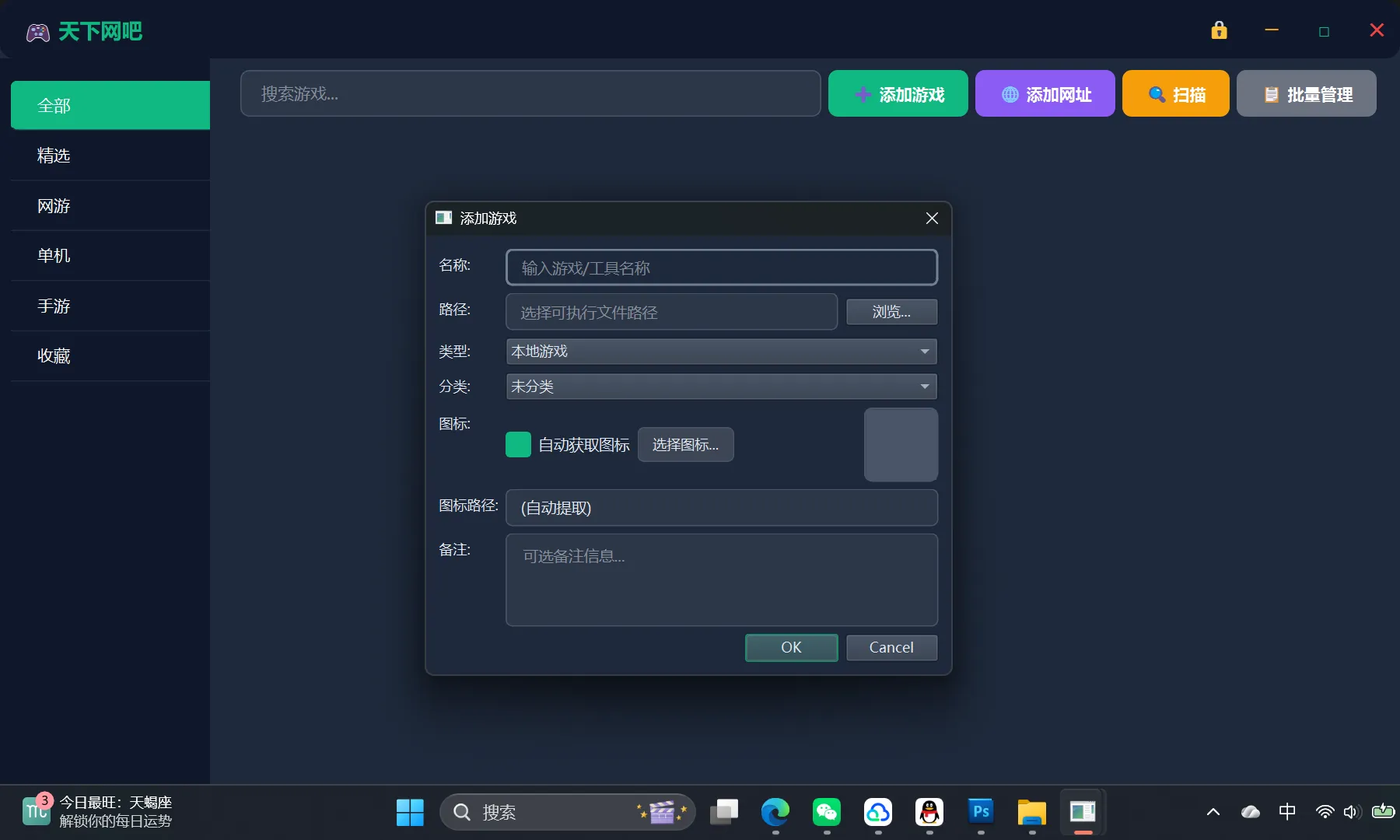
Task: Click the OK button to confirm
Action: tap(791, 647)
